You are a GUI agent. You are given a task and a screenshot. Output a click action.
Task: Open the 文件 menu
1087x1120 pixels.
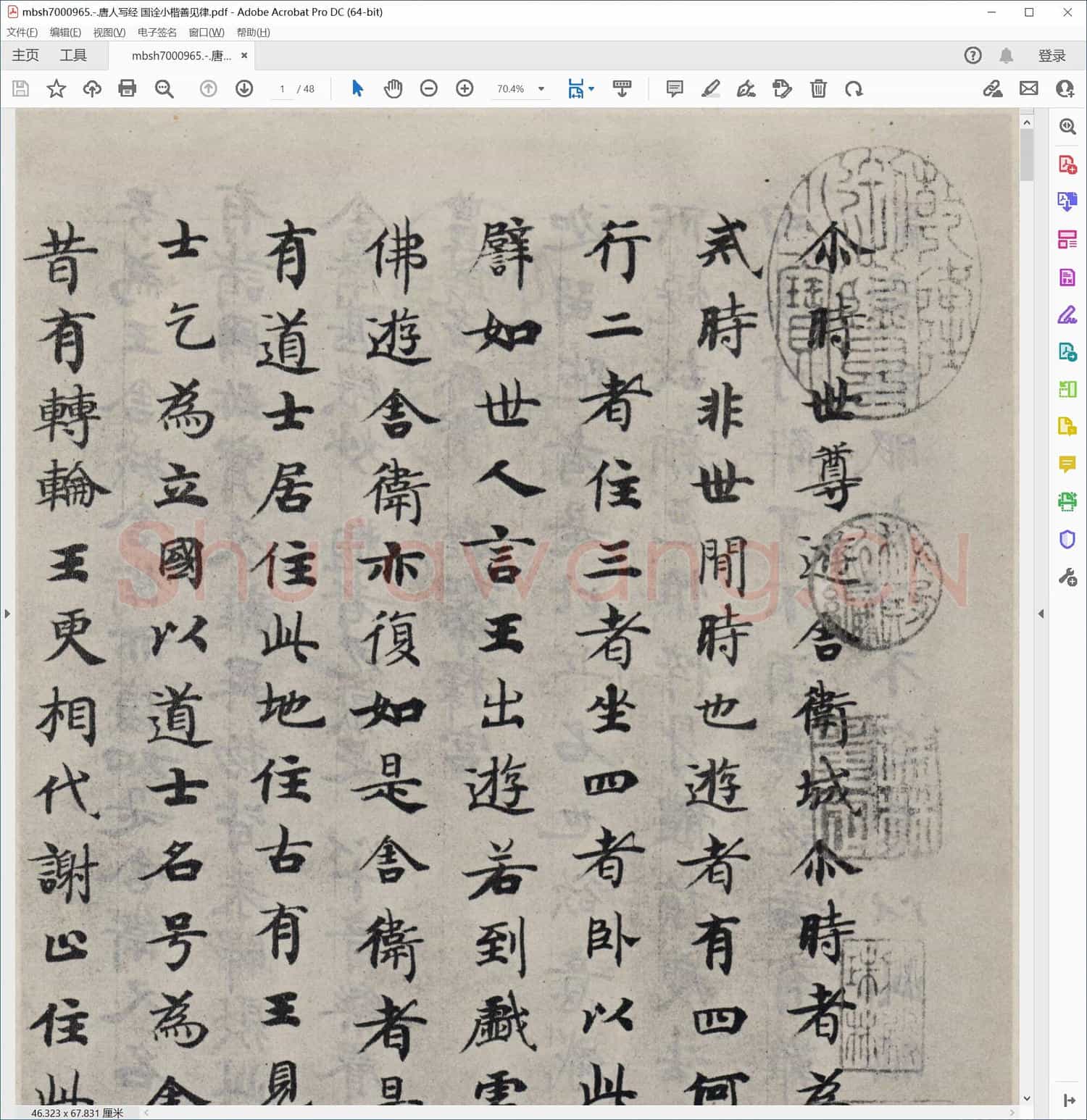[22, 33]
